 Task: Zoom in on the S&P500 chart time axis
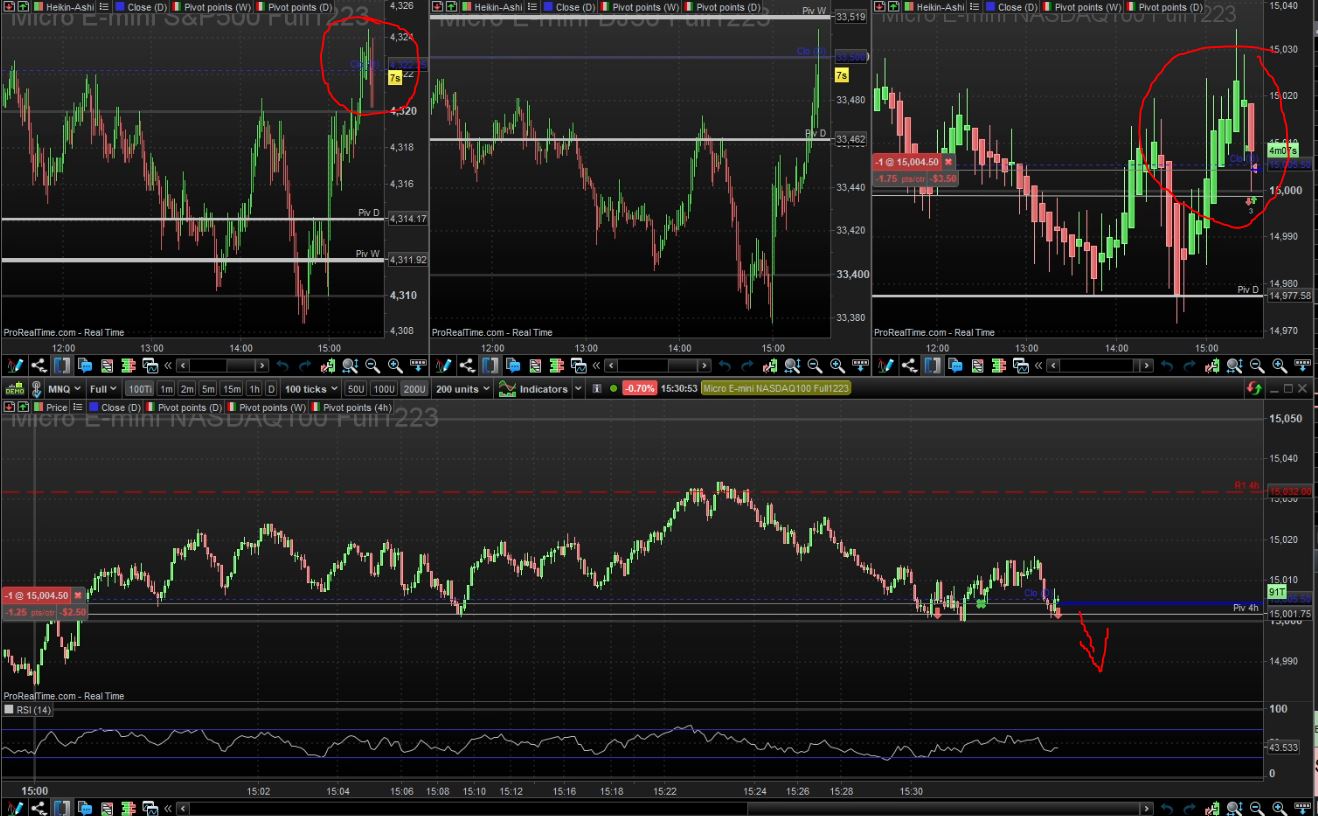tap(394, 366)
